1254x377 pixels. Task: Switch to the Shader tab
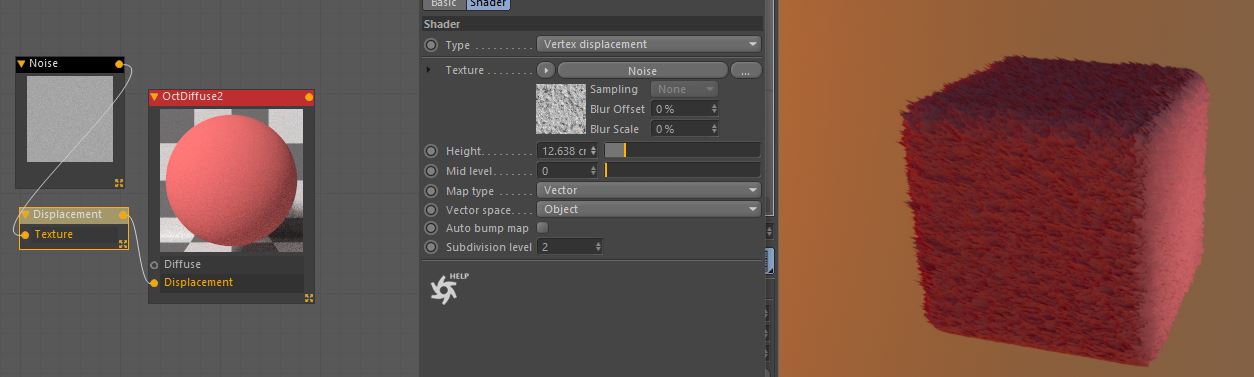click(487, 4)
